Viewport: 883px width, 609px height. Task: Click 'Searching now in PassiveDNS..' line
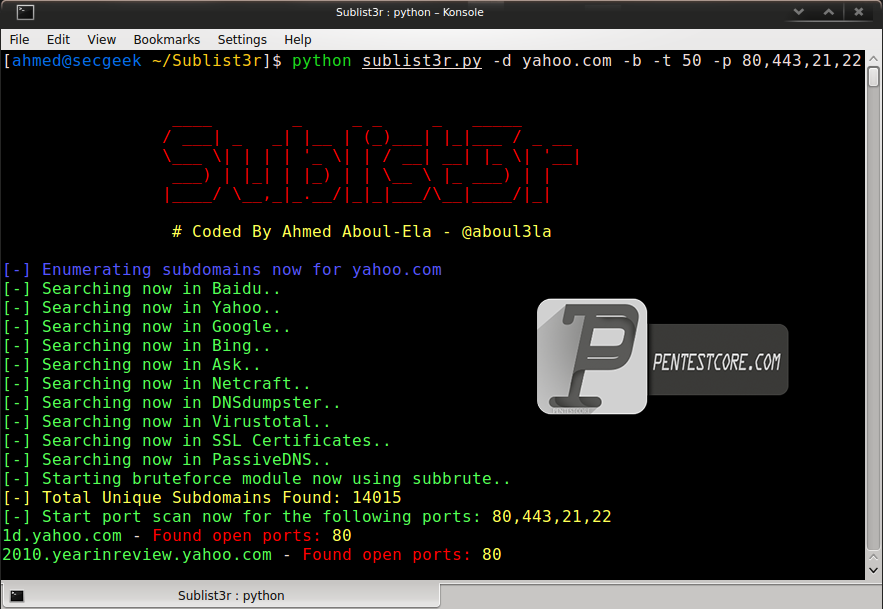click(x=167, y=460)
